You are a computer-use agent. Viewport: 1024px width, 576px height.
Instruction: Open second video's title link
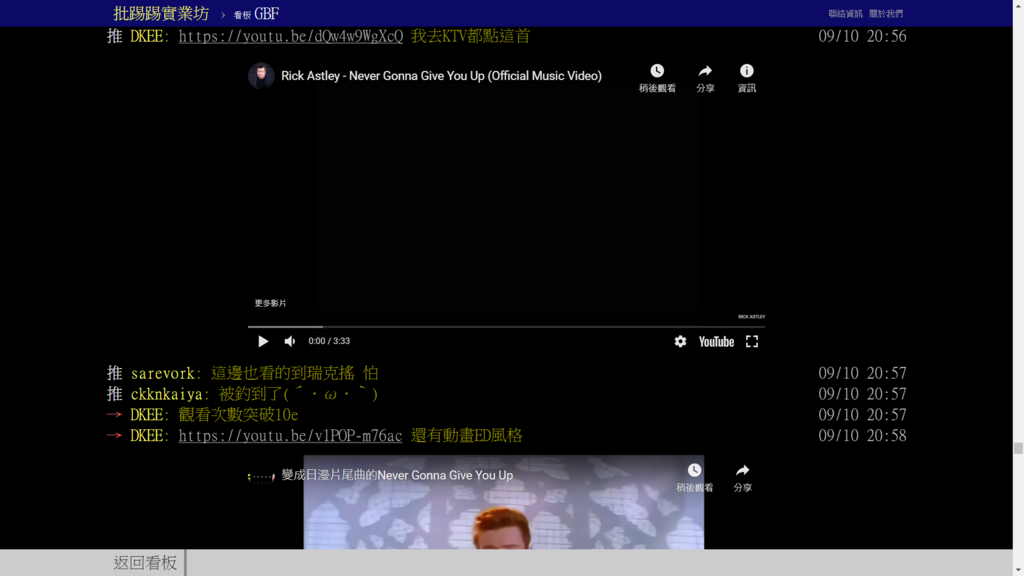tap(397, 475)
